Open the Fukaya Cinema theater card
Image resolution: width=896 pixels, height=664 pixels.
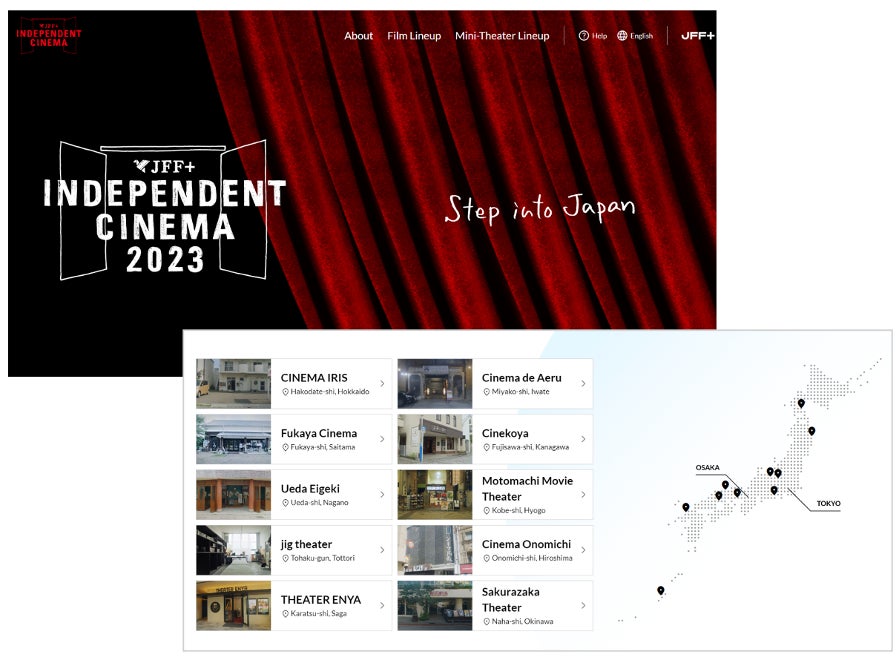(294, 439)
